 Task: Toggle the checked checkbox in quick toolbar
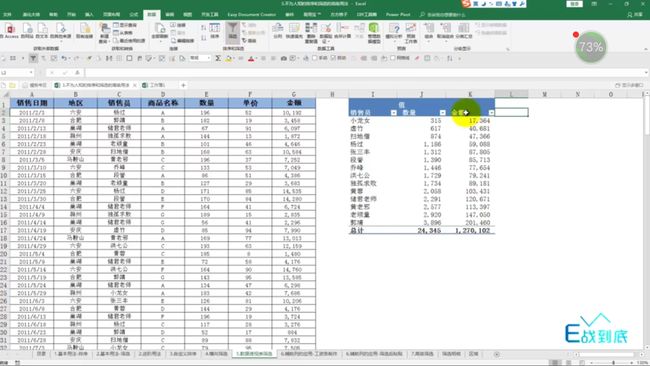333,58
